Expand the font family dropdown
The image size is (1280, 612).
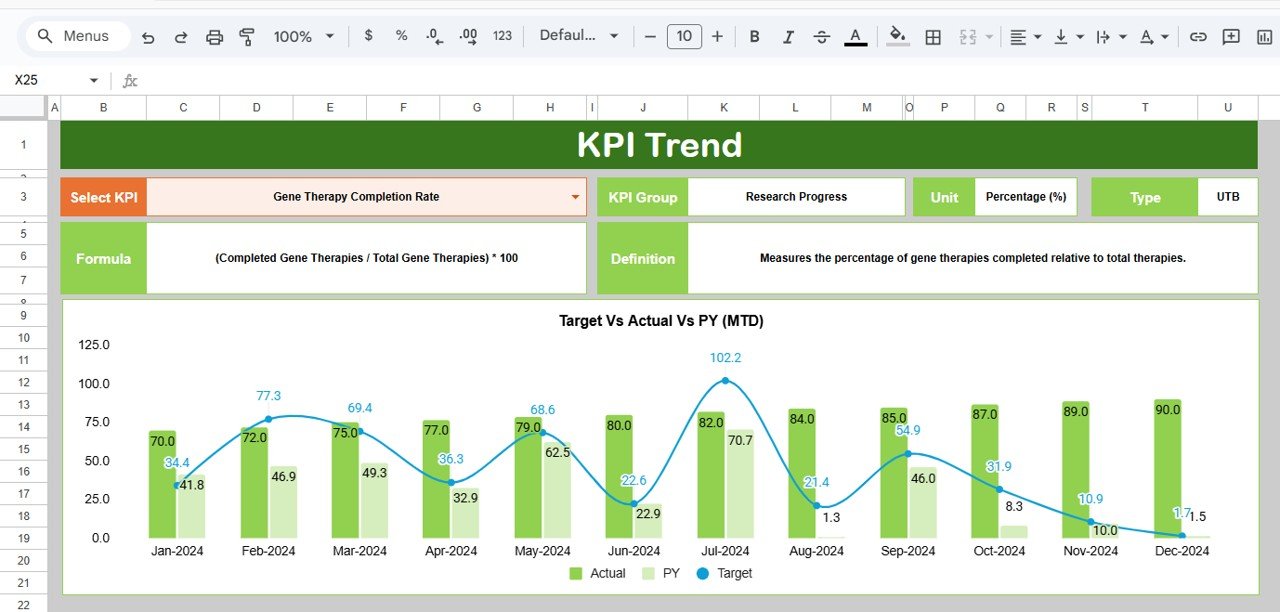[x=580, y=36]
